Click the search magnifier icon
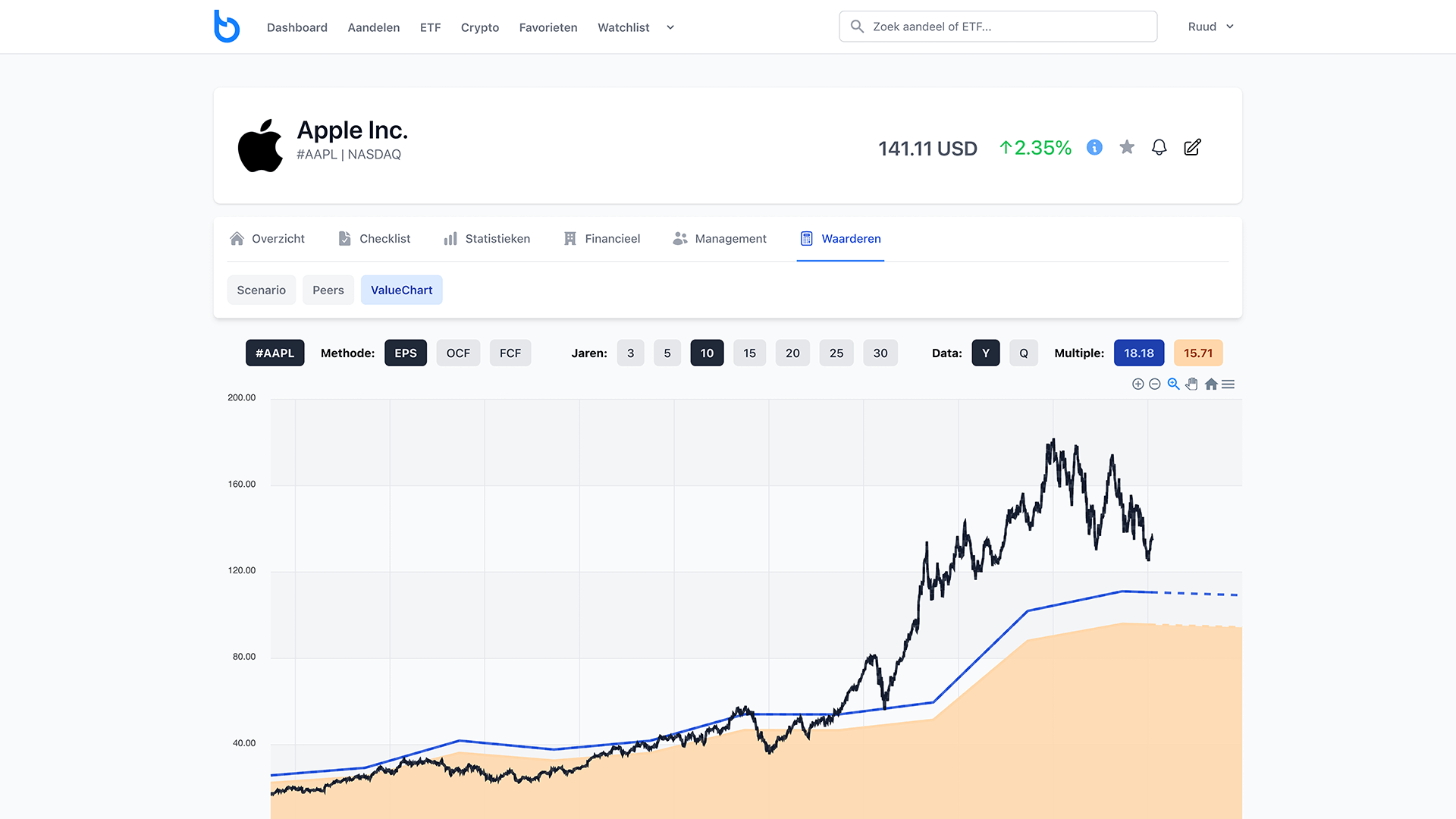The height and width of the screenshot is (819, 1456). 857,27
